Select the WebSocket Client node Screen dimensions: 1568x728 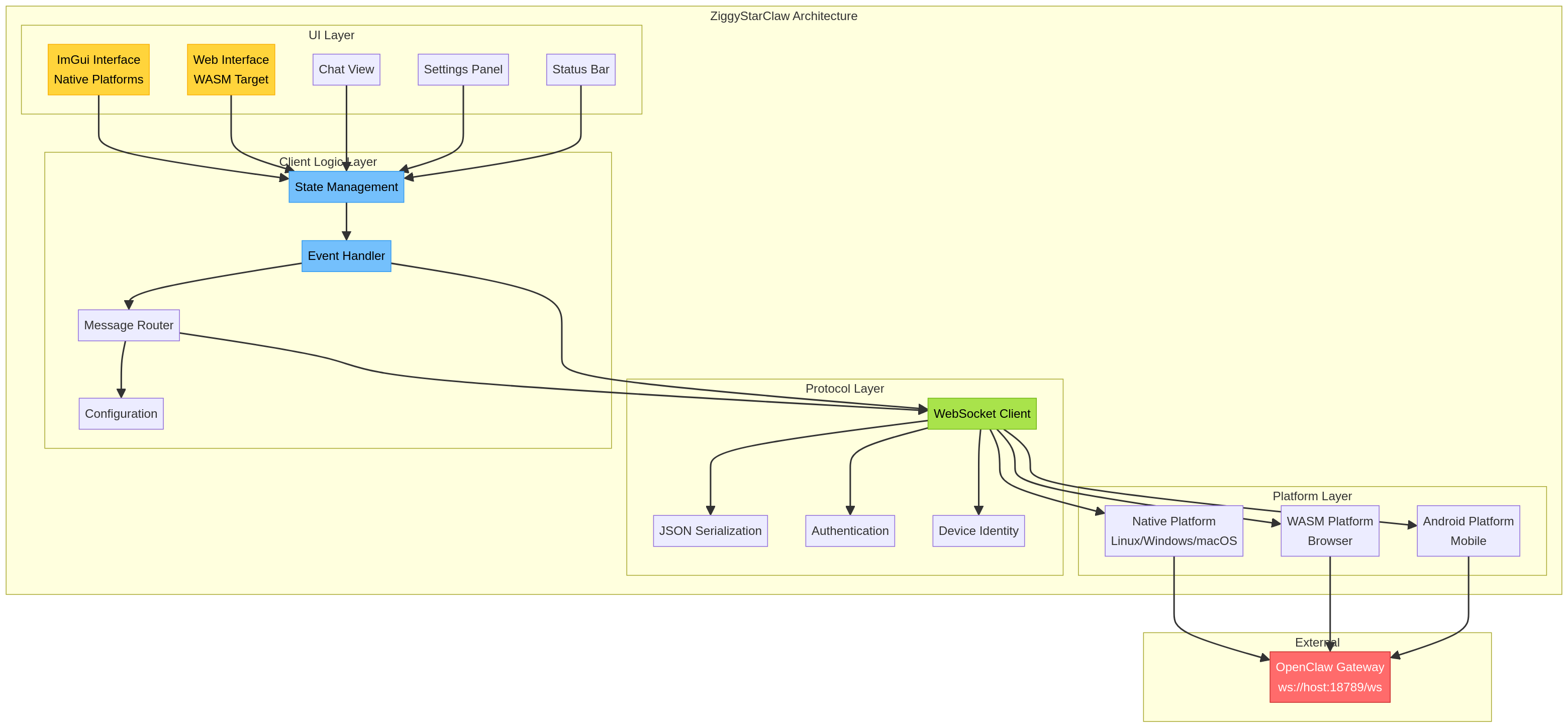pyautogui.click(x=982, y=413)
